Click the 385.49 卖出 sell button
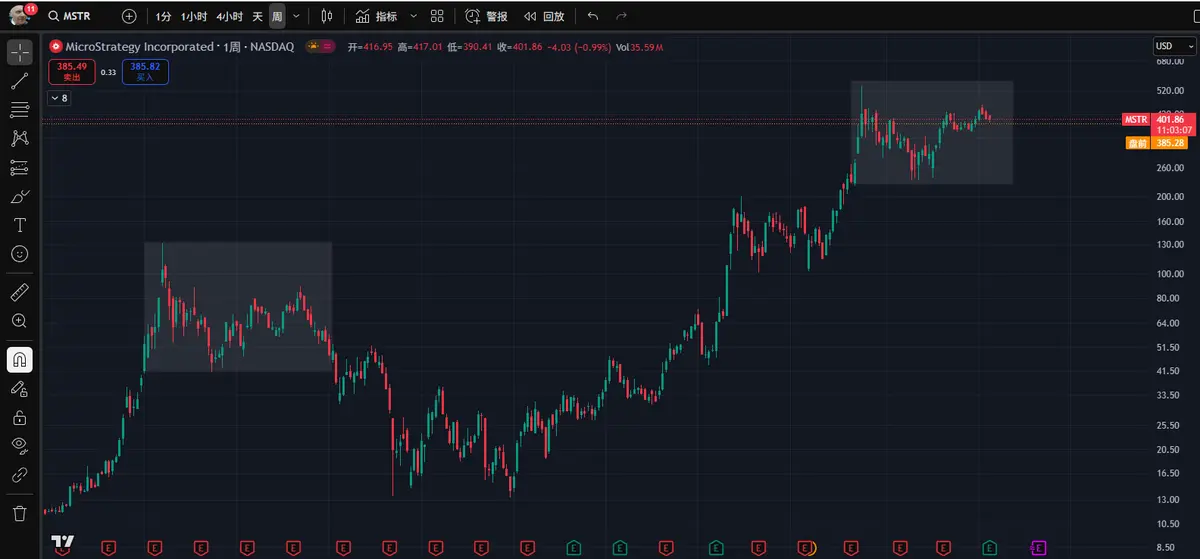The width and height of the screenshot is (1200, 559). pyautogui.click(x=71, y=72)
